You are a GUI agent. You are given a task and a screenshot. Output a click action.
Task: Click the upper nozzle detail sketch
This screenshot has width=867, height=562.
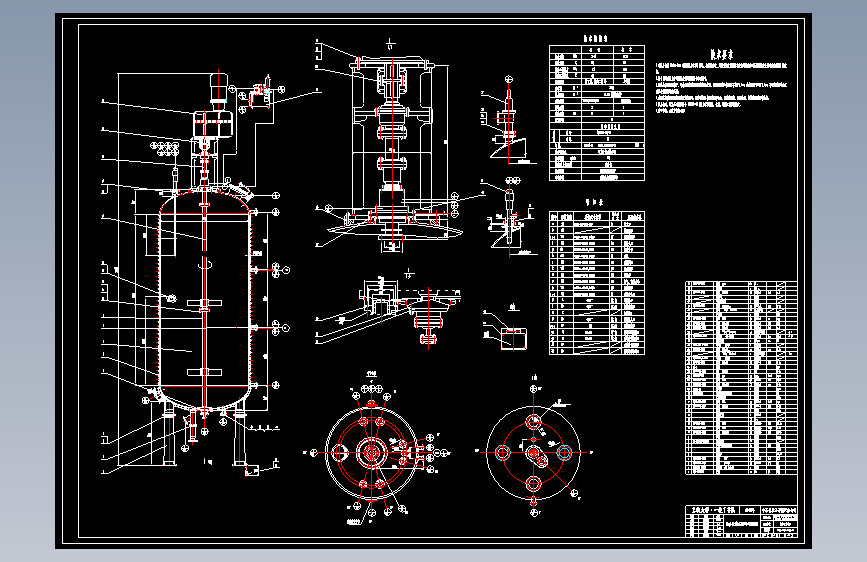coord(508,122)
